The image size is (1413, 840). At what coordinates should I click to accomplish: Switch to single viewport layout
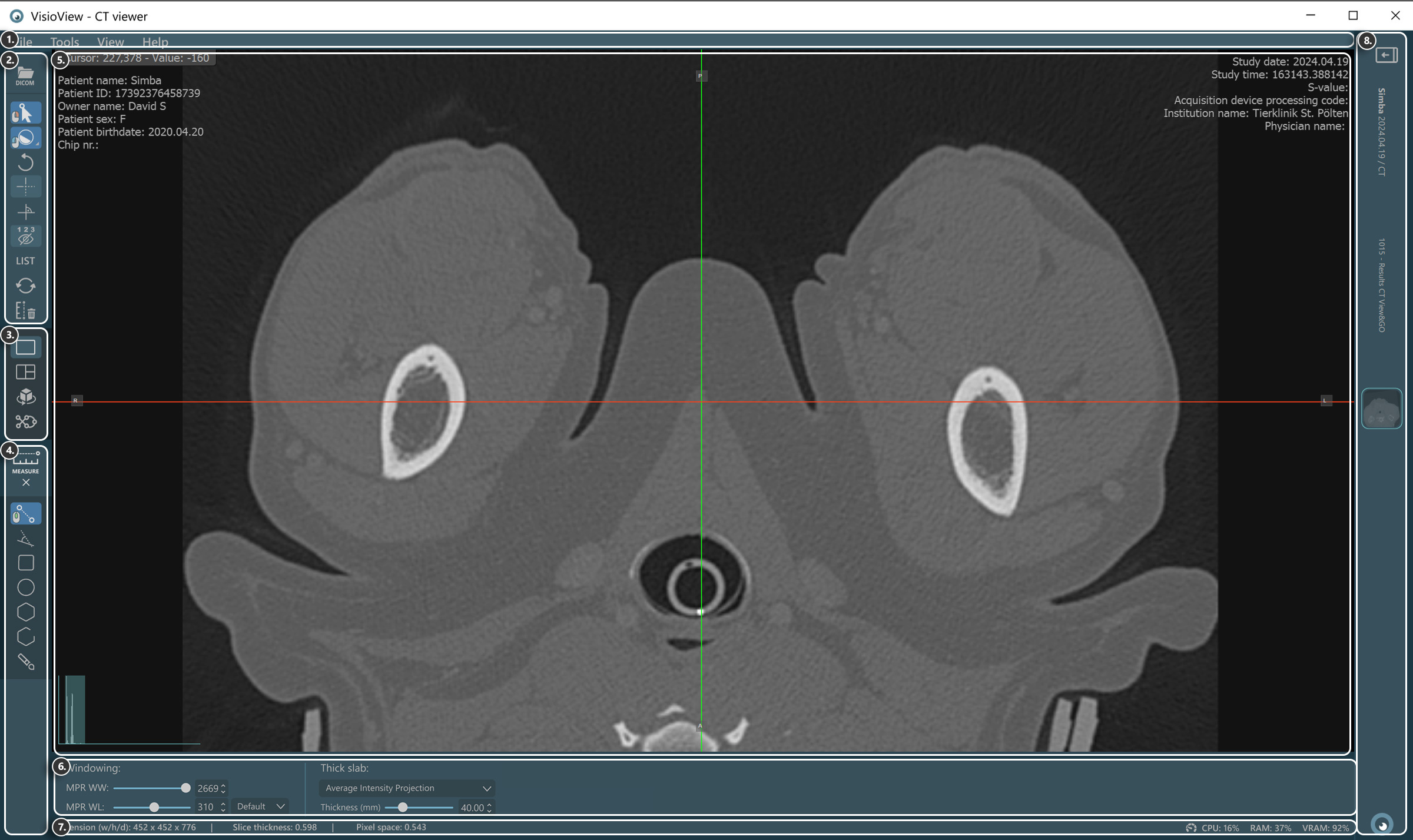(x=25, y=347)
